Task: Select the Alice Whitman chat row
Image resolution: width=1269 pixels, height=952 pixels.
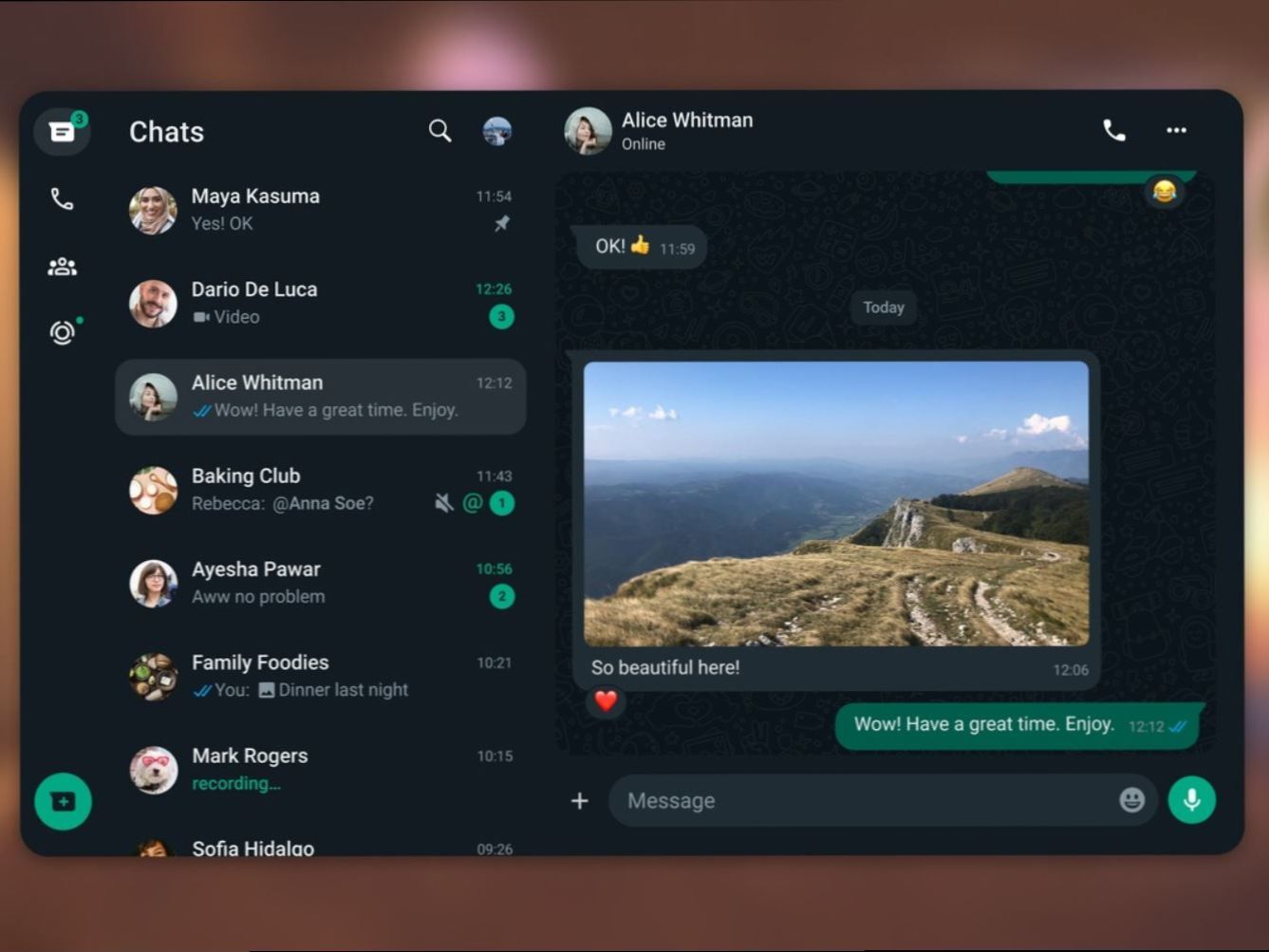Action: 321,397
